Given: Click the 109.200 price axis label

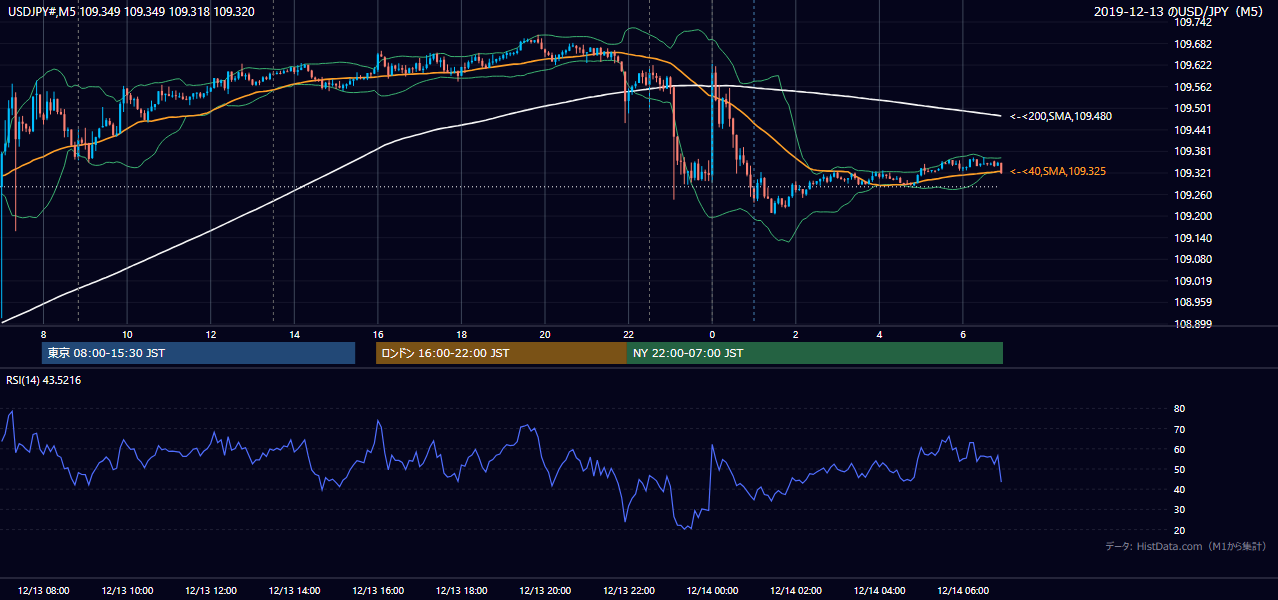Looking at the screenshot, I should click(x=1193, y=216).
